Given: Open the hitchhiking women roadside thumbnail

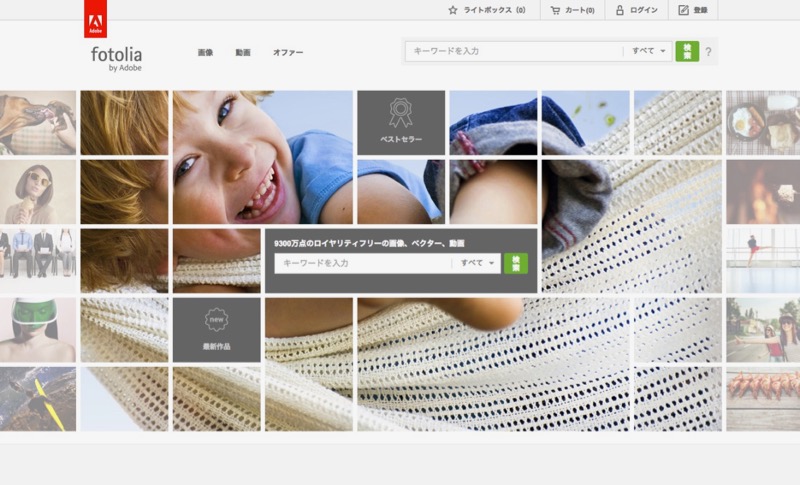Looking at the screenshot, I should (763, 330).
